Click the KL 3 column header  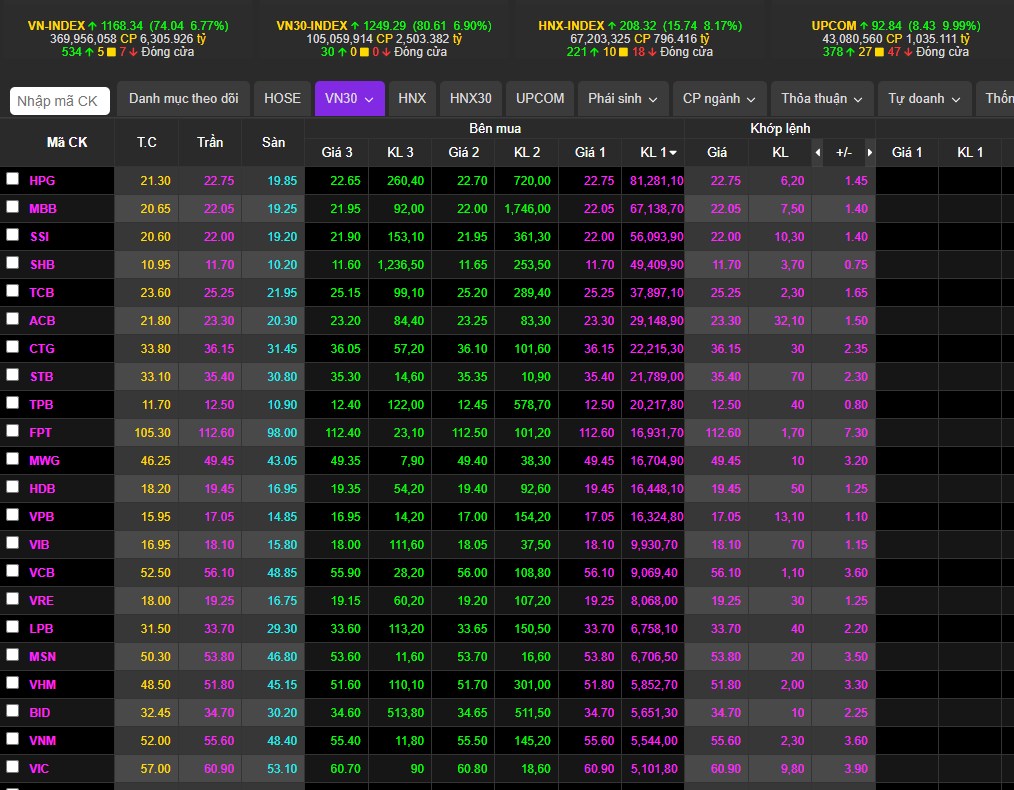pos(400,153)
